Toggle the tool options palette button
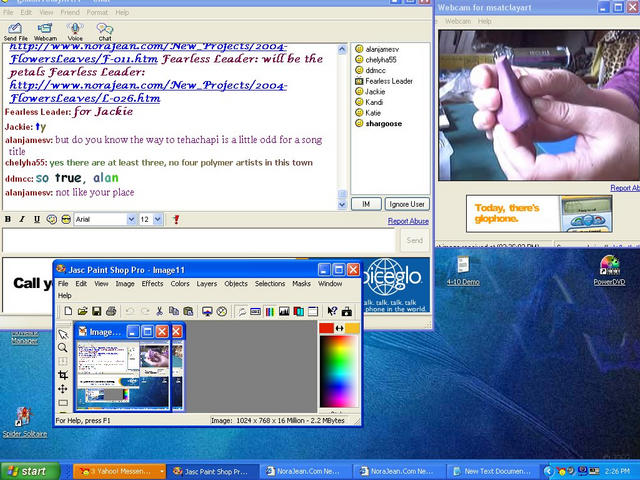Screen dimensions: 640x480 (x=256, y=311)
